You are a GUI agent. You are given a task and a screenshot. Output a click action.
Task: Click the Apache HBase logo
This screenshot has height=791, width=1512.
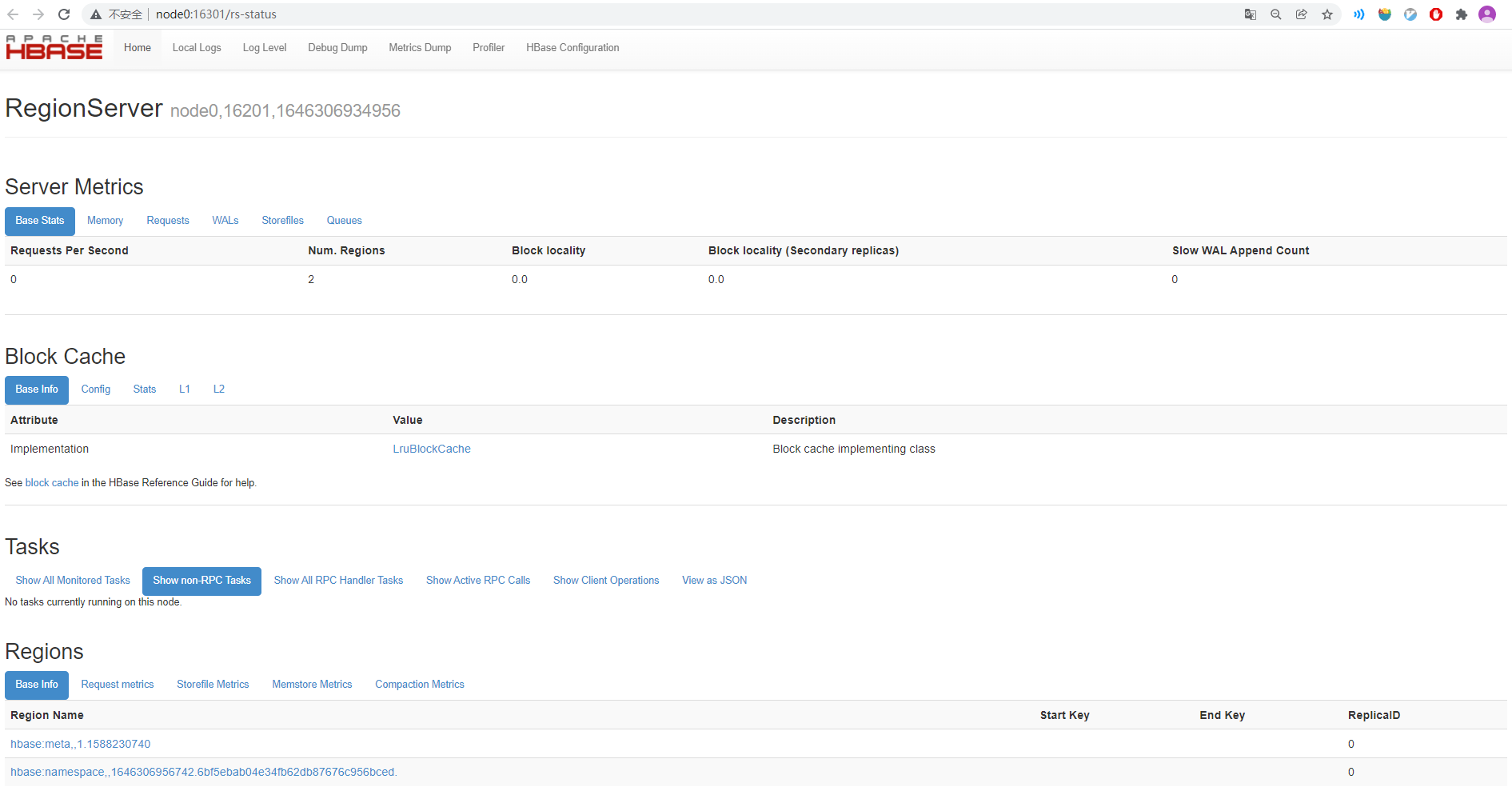click(x=54, y=47)
